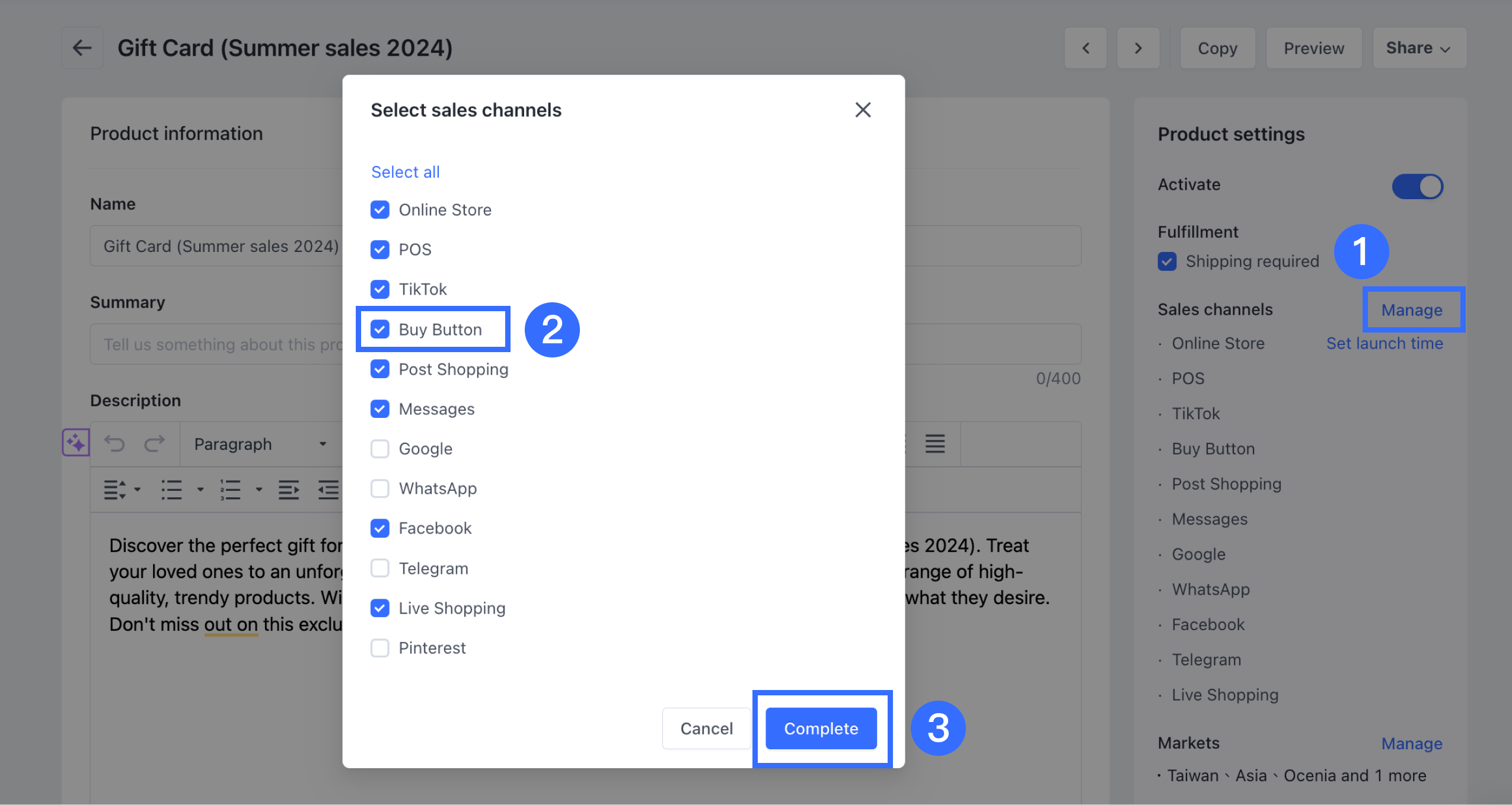The image size is (1512, 805).
Task: Enable the Google sales channel
Action: (380, 449)
